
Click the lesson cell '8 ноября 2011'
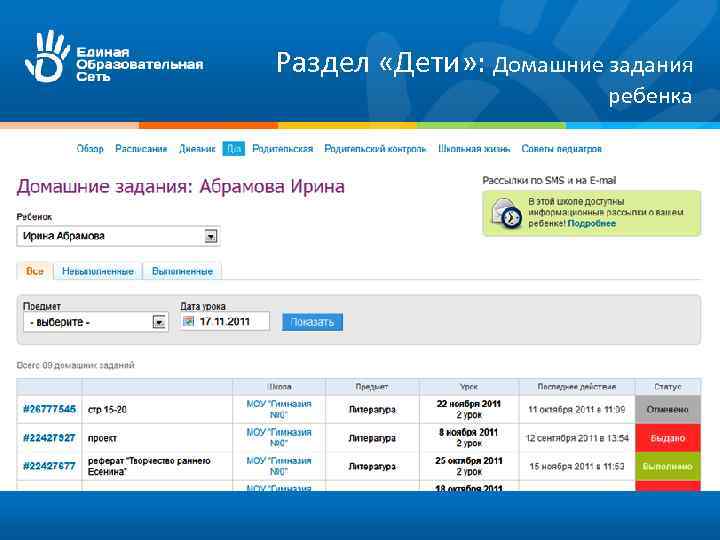[x=469, y=438]
